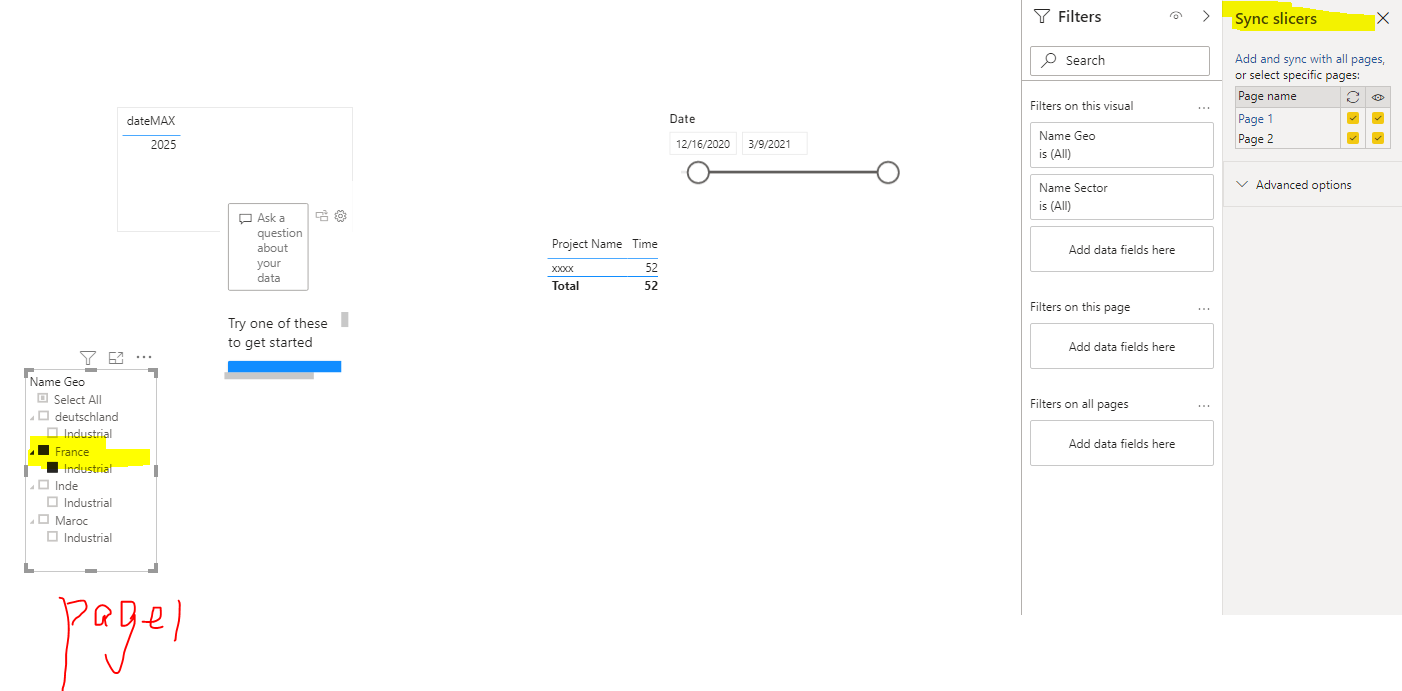Click Add data fields here under this page

(1121, 347)
